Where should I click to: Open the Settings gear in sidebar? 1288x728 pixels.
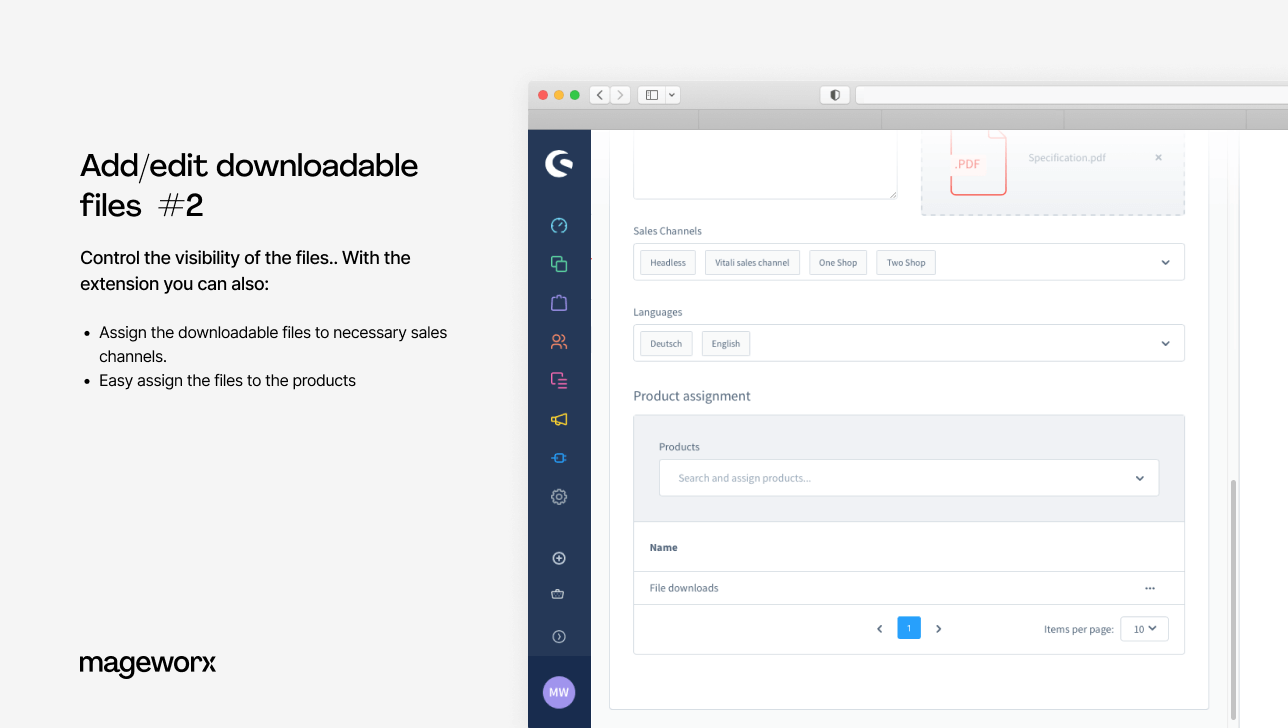pos(559,496)
